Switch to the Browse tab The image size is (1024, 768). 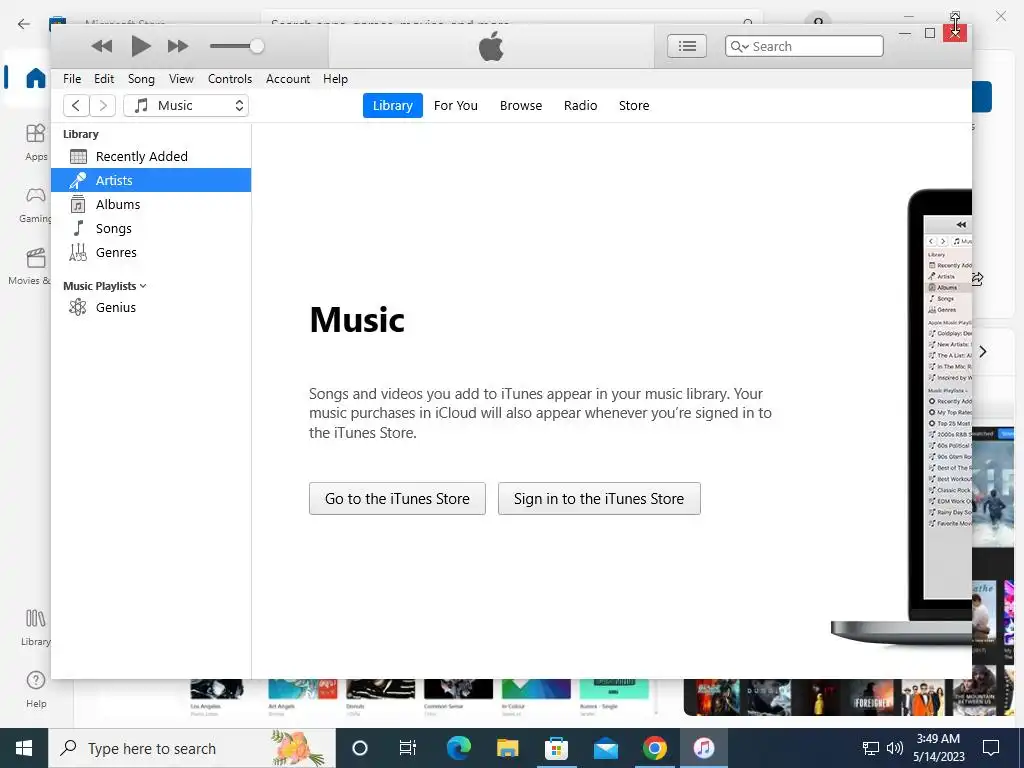click(520, 105)
